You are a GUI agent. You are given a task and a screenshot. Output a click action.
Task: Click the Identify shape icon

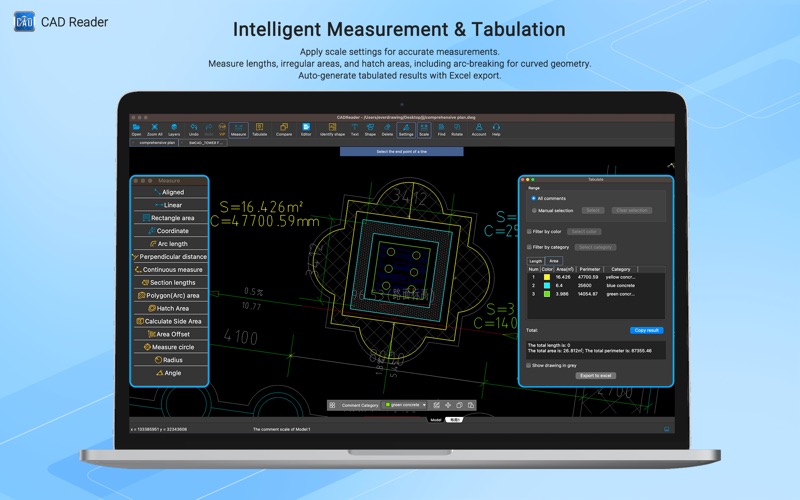click(x=332, y=130)
